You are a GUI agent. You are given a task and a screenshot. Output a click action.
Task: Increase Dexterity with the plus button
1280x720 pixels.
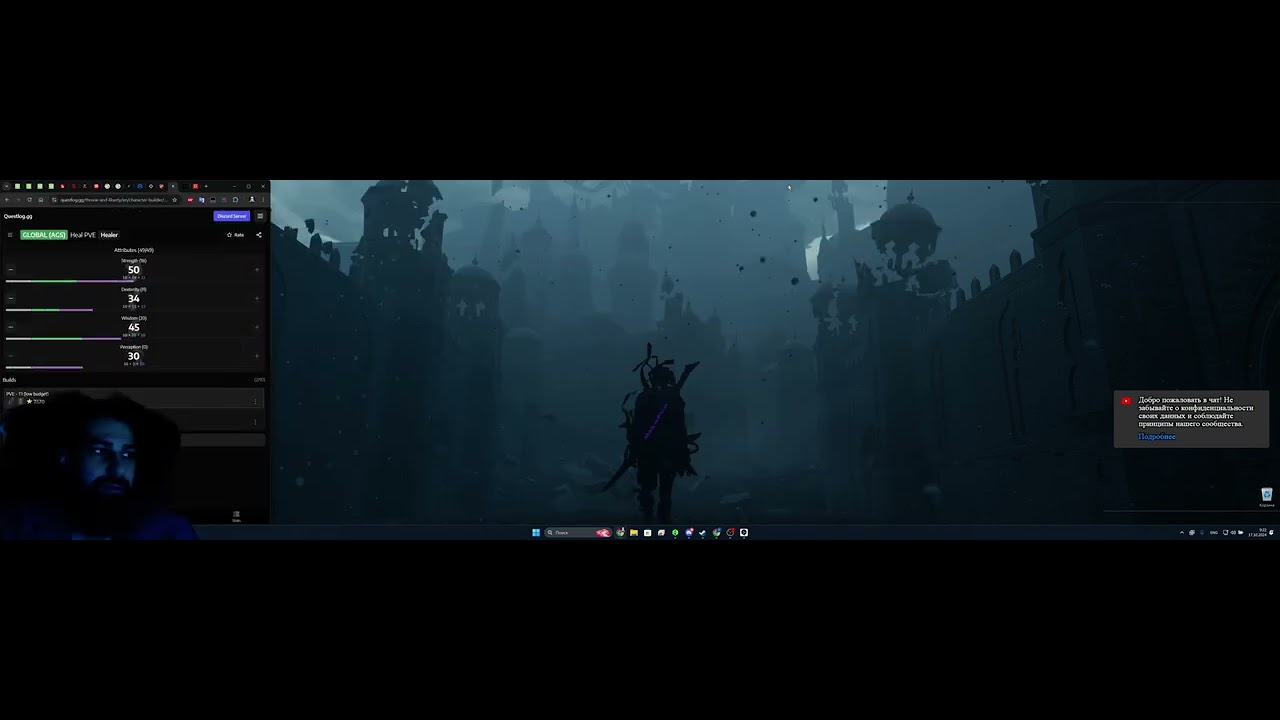(x=257, y=298)
